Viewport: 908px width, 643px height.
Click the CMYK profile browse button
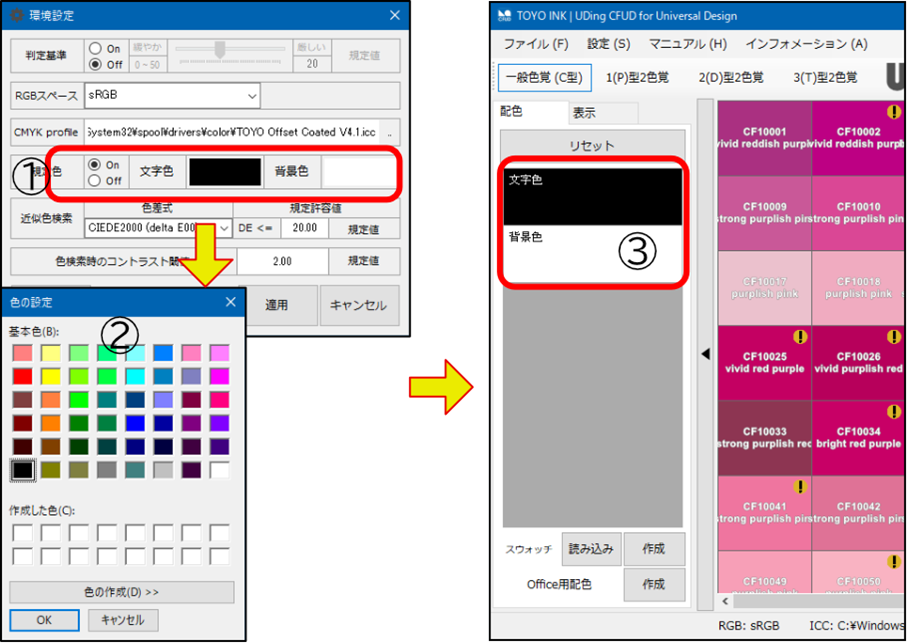(x=390, y=132)
